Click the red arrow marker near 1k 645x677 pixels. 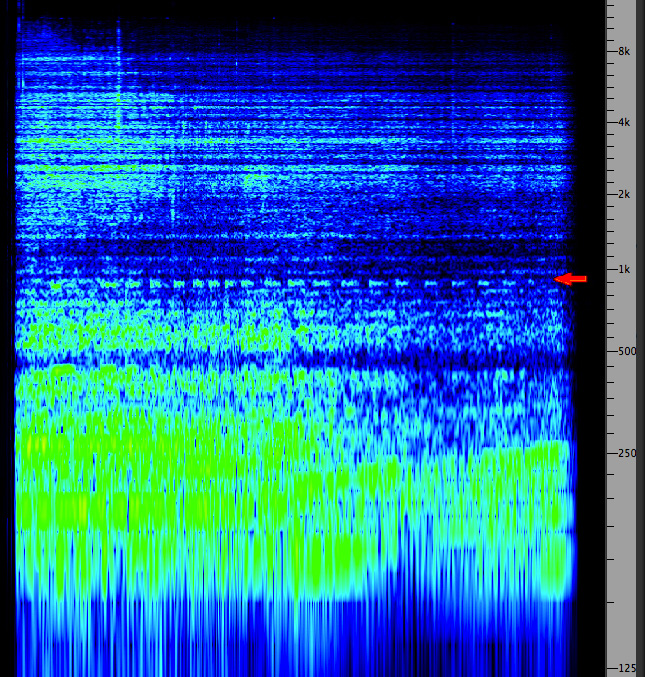pos(571,278)
